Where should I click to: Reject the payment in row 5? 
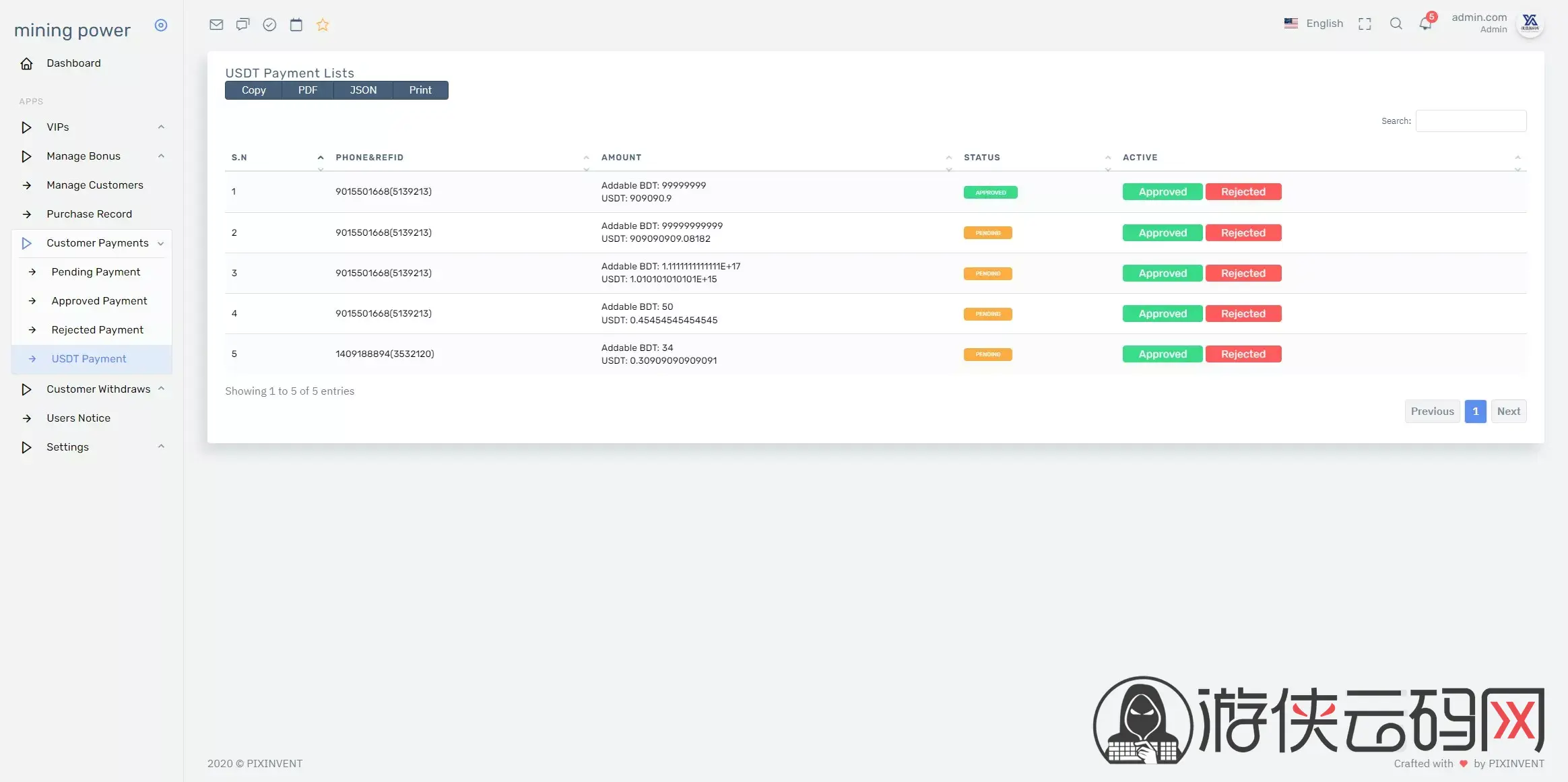1243,354
